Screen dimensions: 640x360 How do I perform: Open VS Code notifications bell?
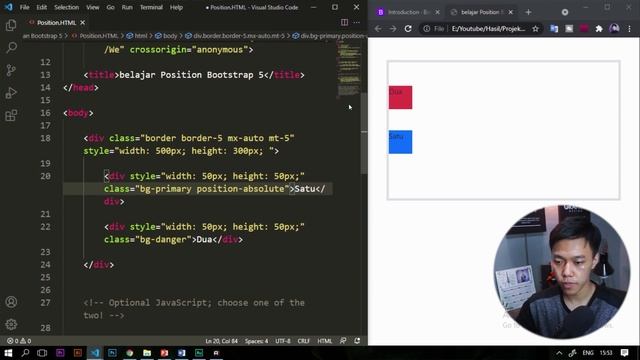(x=357, y=341)
